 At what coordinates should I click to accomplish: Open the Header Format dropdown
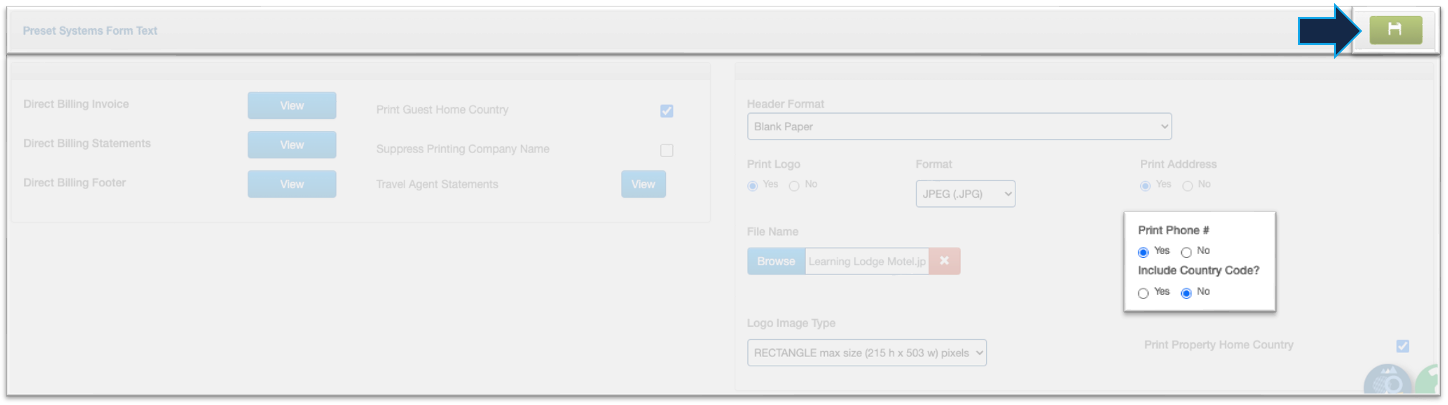[959, 127]
